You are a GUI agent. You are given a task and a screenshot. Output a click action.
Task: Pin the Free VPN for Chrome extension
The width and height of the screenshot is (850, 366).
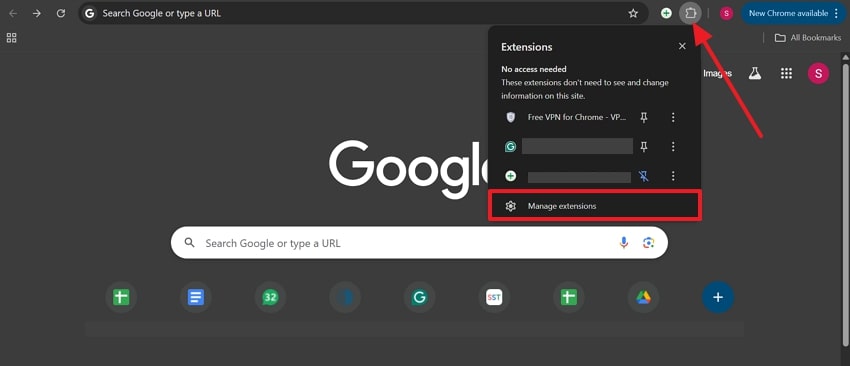click(643, 117)
